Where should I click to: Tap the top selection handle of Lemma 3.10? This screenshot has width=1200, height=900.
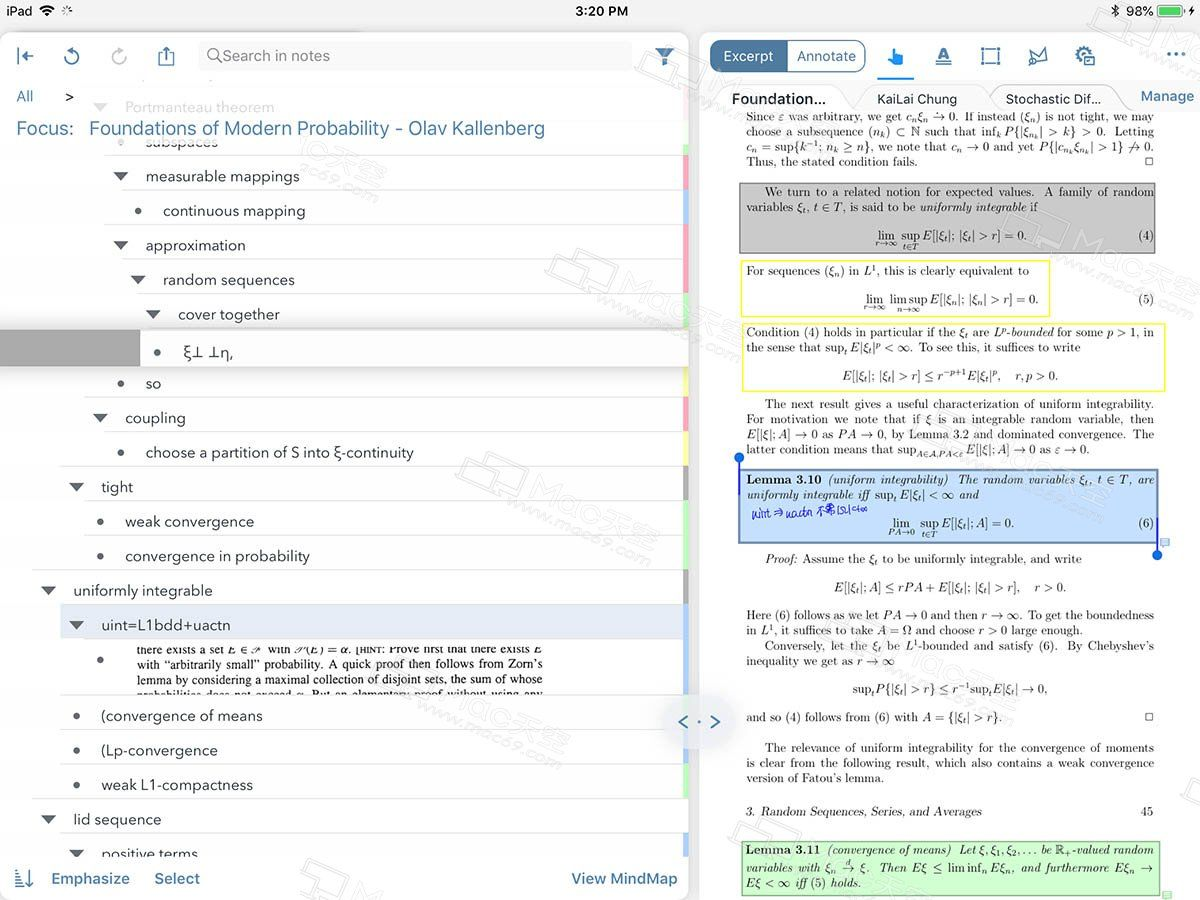pyautogui.click(x=740, y=458)
